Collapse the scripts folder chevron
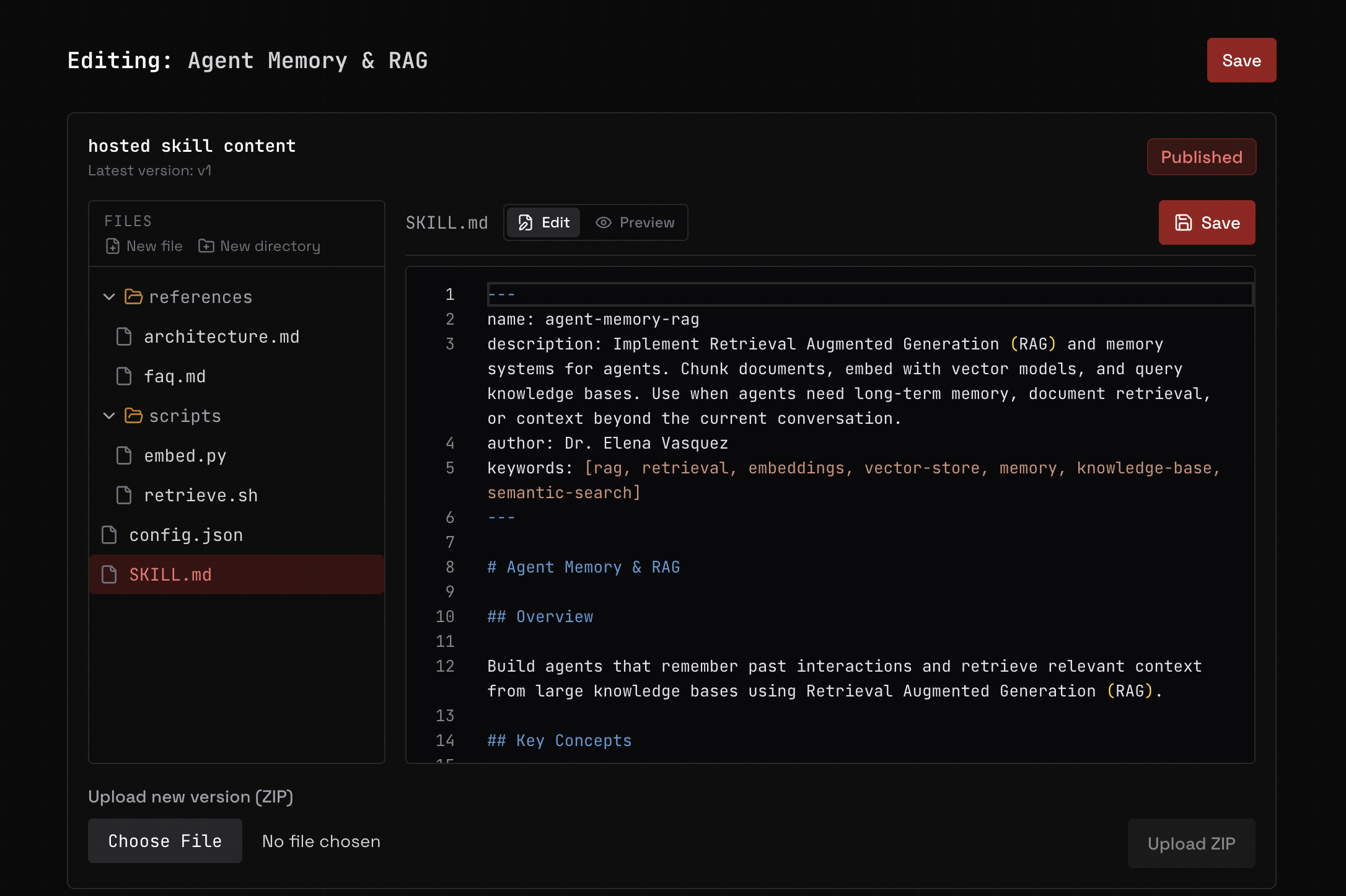Screen dimensions: 1346x896 (109, 416)
